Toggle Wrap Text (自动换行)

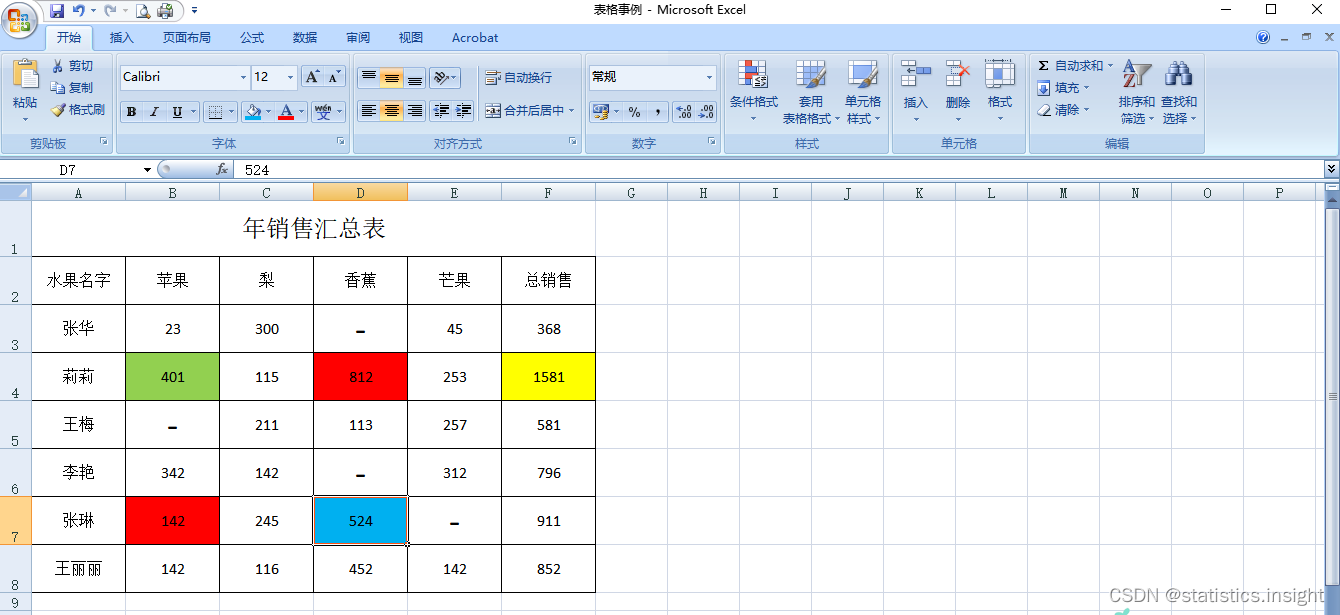[x=518, y=78]
